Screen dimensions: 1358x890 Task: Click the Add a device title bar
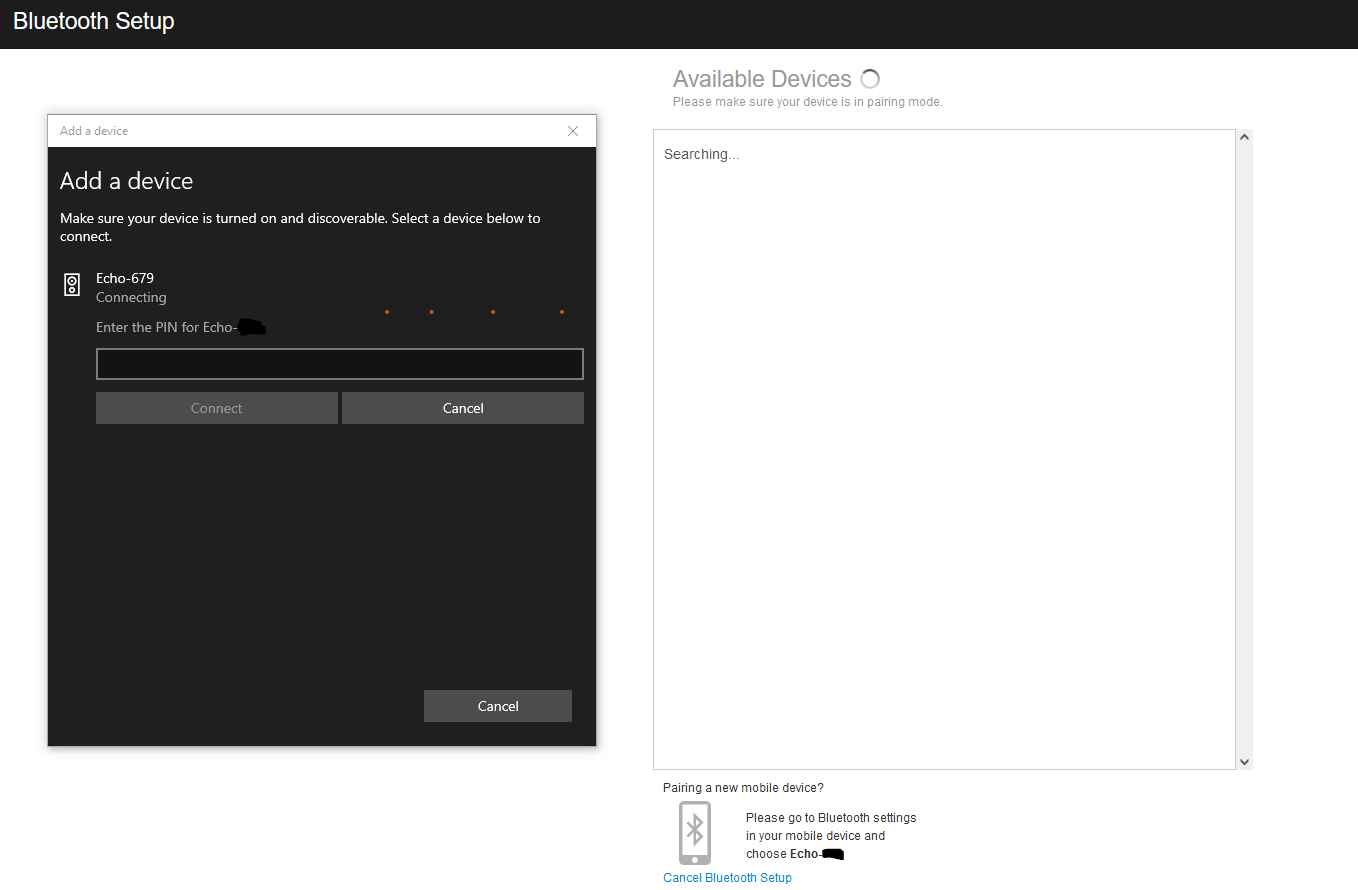pyautogui.click(x=300, y=131)
